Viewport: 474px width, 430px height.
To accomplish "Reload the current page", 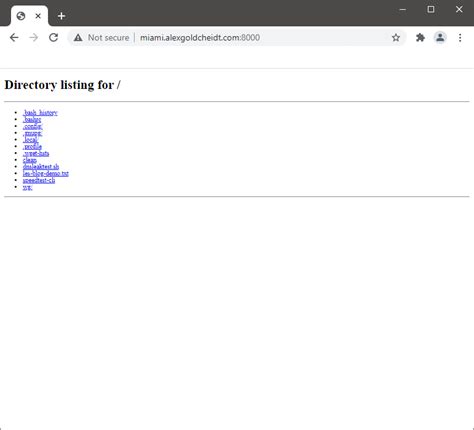I will click(53, 38).
